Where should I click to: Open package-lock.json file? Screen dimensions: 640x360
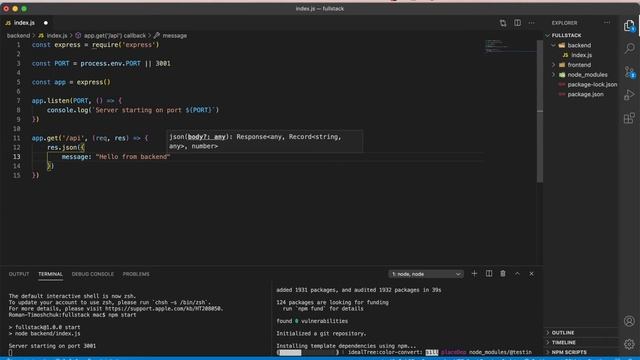tap(592, 84)
